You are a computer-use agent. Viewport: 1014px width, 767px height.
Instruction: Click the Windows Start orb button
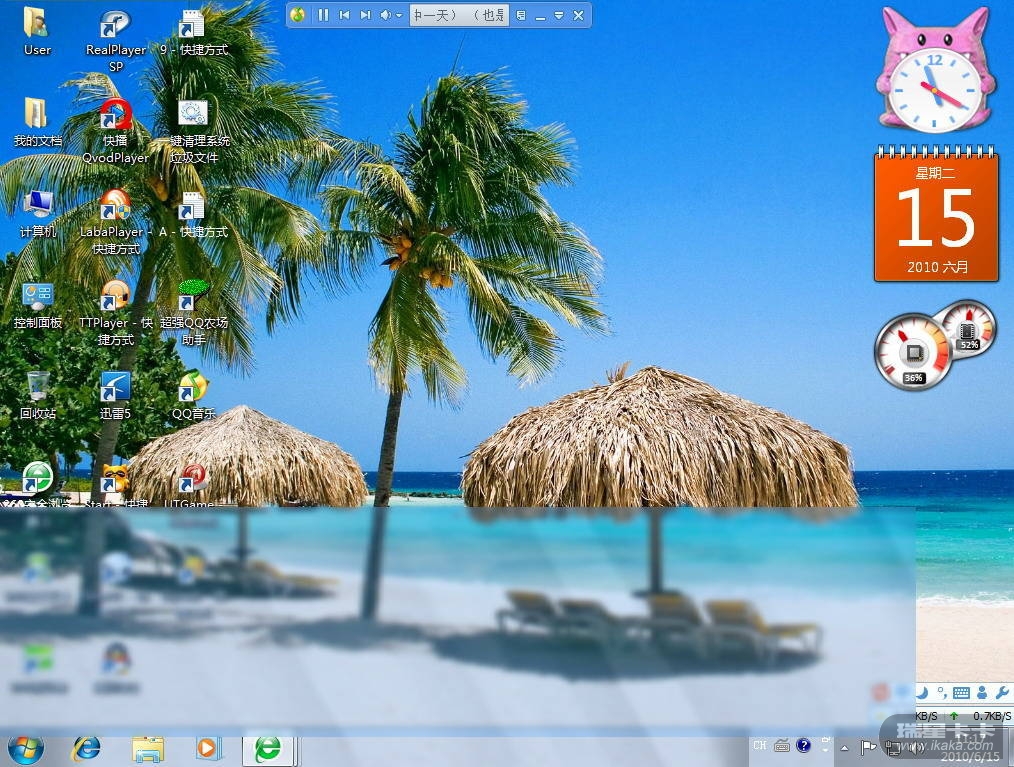tap(26, 748)
